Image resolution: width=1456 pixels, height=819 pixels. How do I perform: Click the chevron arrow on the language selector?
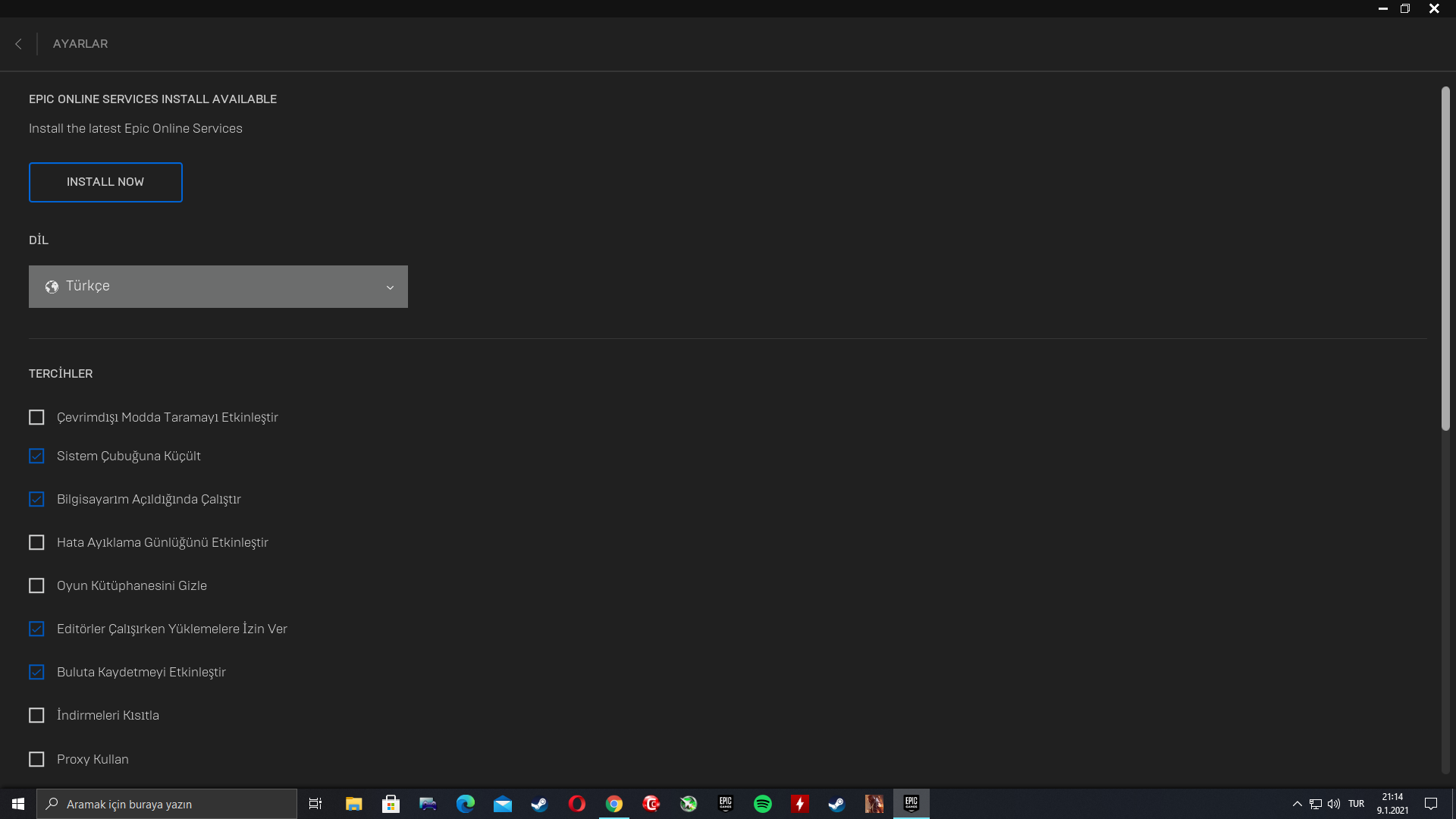pyautogui.click(x=390, y=287)
